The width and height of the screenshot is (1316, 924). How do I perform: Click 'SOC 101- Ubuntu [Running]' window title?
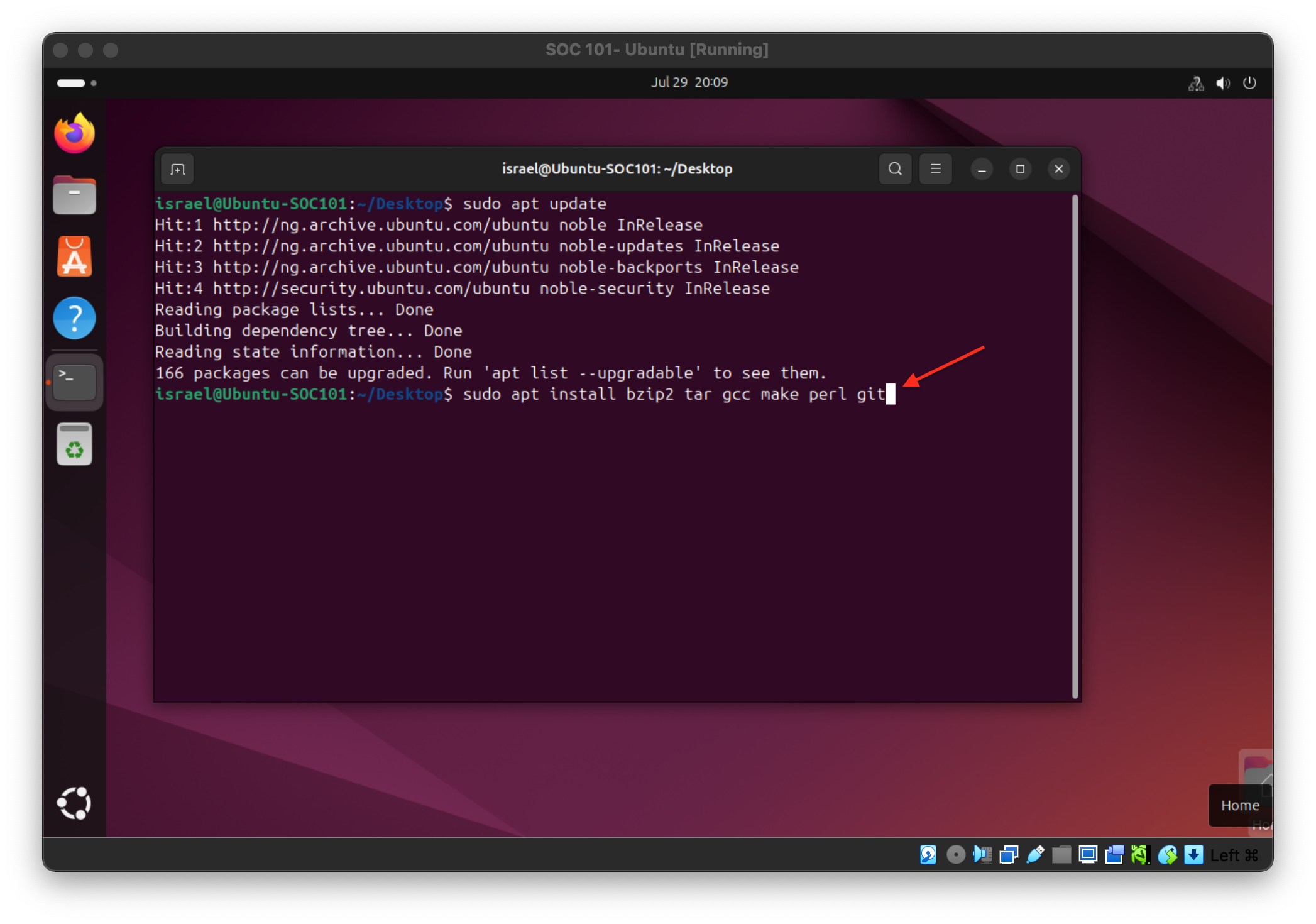(x=657, y=50)
